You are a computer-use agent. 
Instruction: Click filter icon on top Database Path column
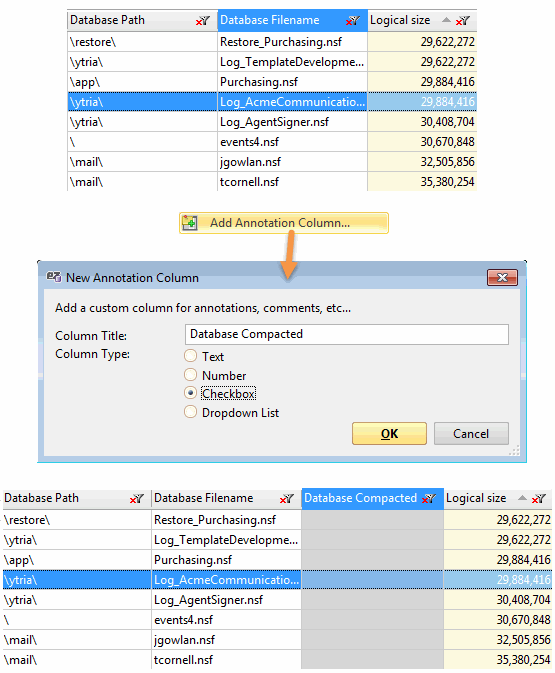pos(203,20)
